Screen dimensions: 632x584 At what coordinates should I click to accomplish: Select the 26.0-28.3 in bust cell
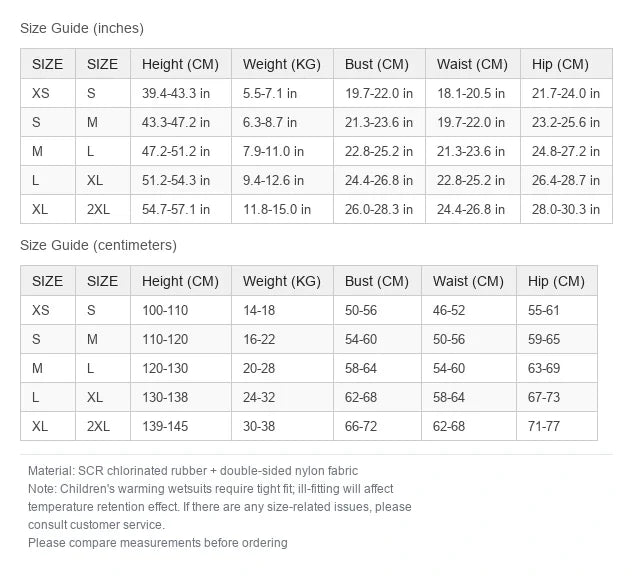coord(379,209)
